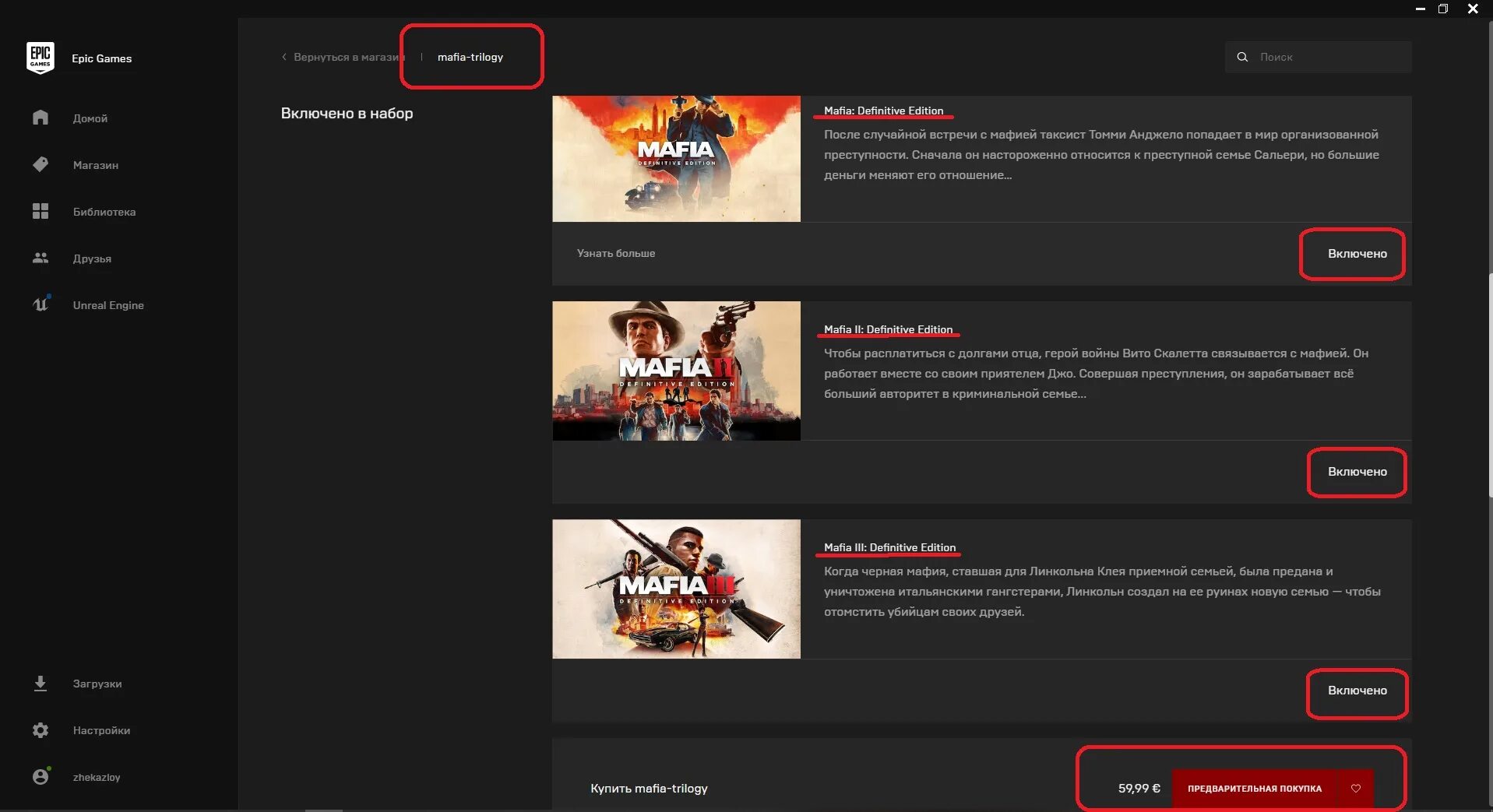Close the Epic Games launcher window

[x=1473, y=9]
